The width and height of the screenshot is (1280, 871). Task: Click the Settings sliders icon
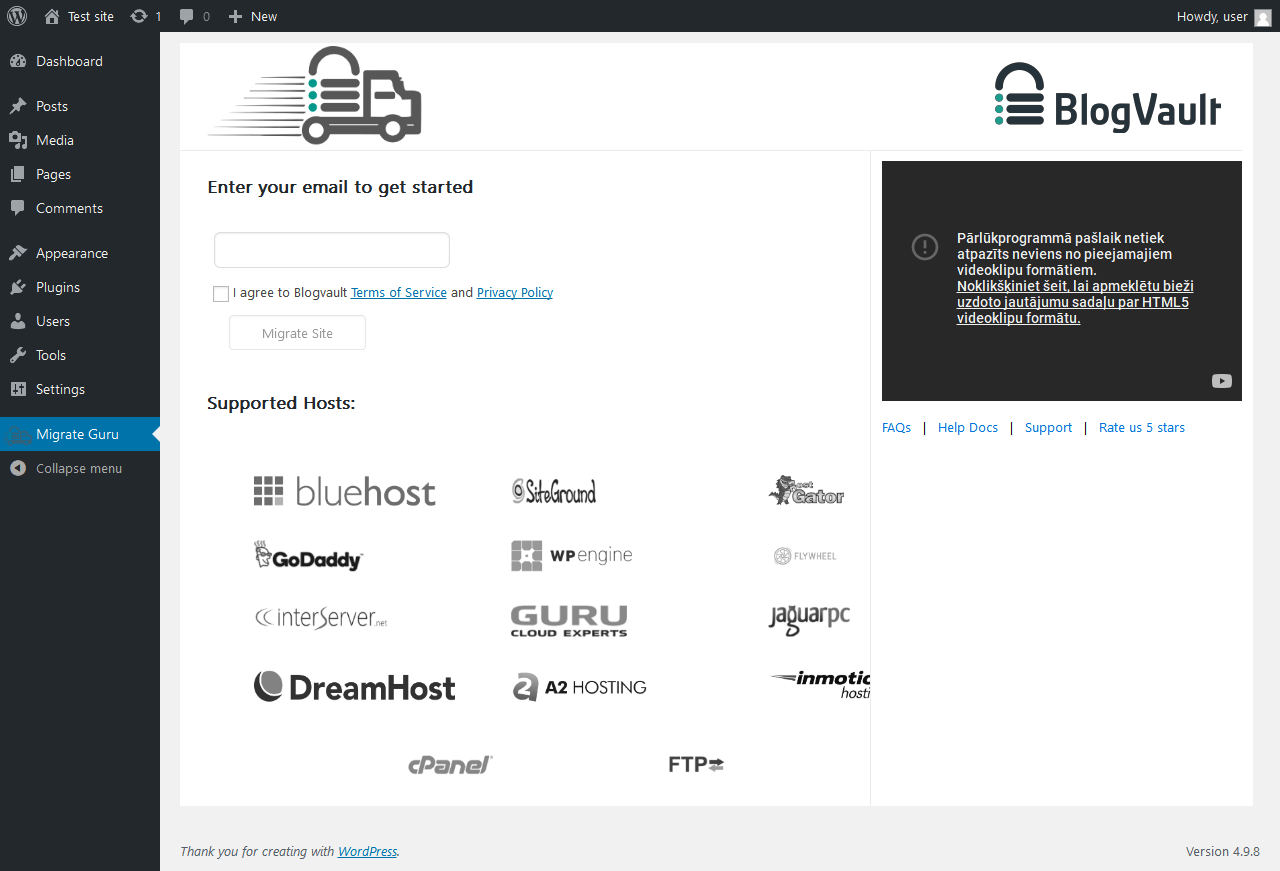(18, 389)
